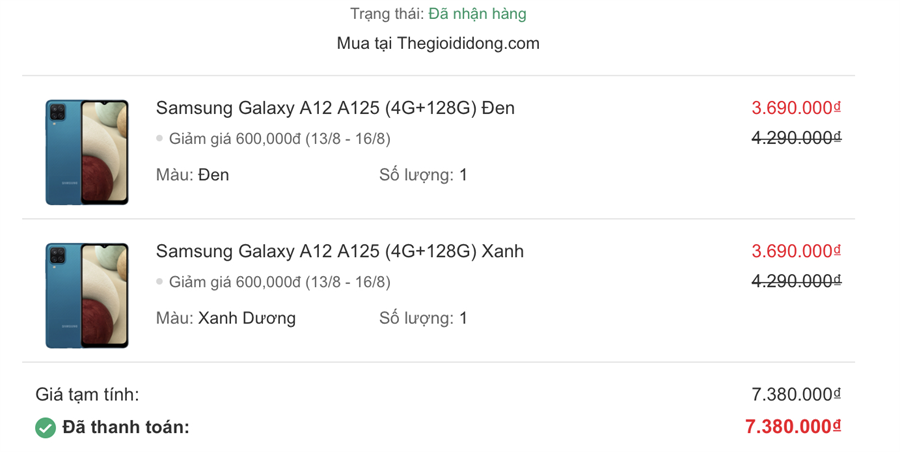Image resolution: width=900 pixels, height=452 pixels.
Task: Click first item's 600,000đ discount note
Action: 279,139
